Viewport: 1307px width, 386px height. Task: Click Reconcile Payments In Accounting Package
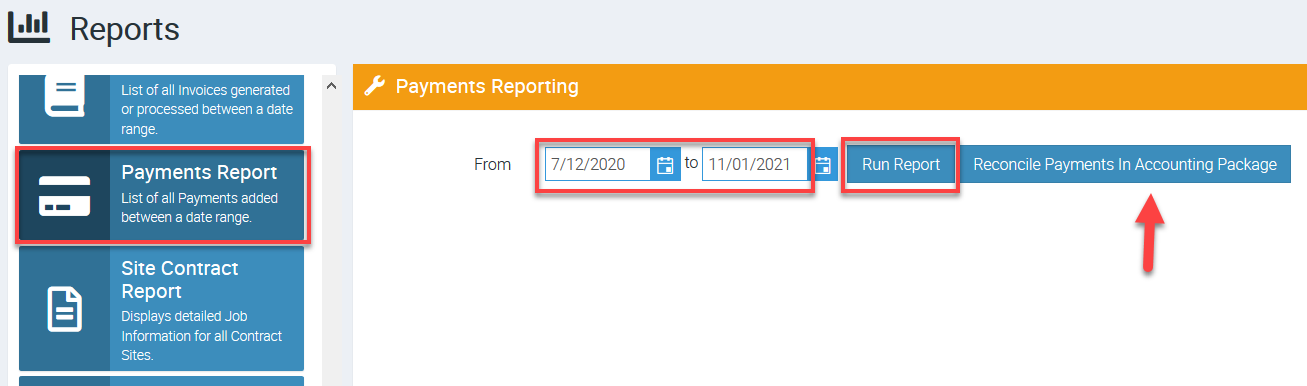(1125, 165)
